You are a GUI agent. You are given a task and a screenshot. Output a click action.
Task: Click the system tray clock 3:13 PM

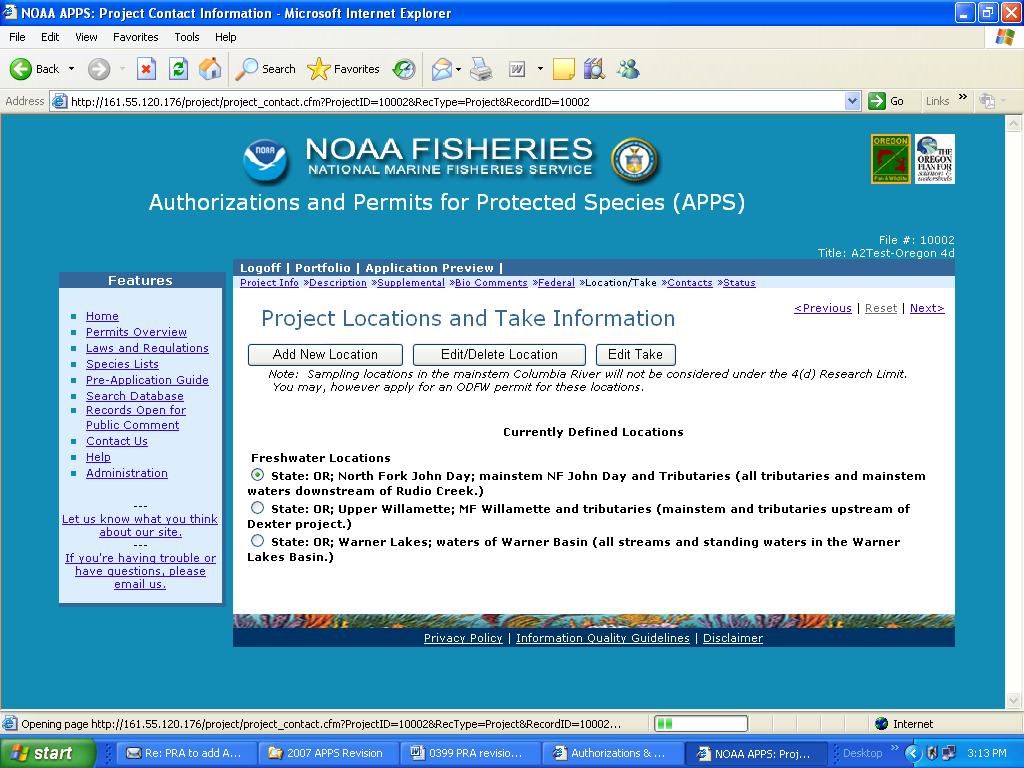coord(987,753)
